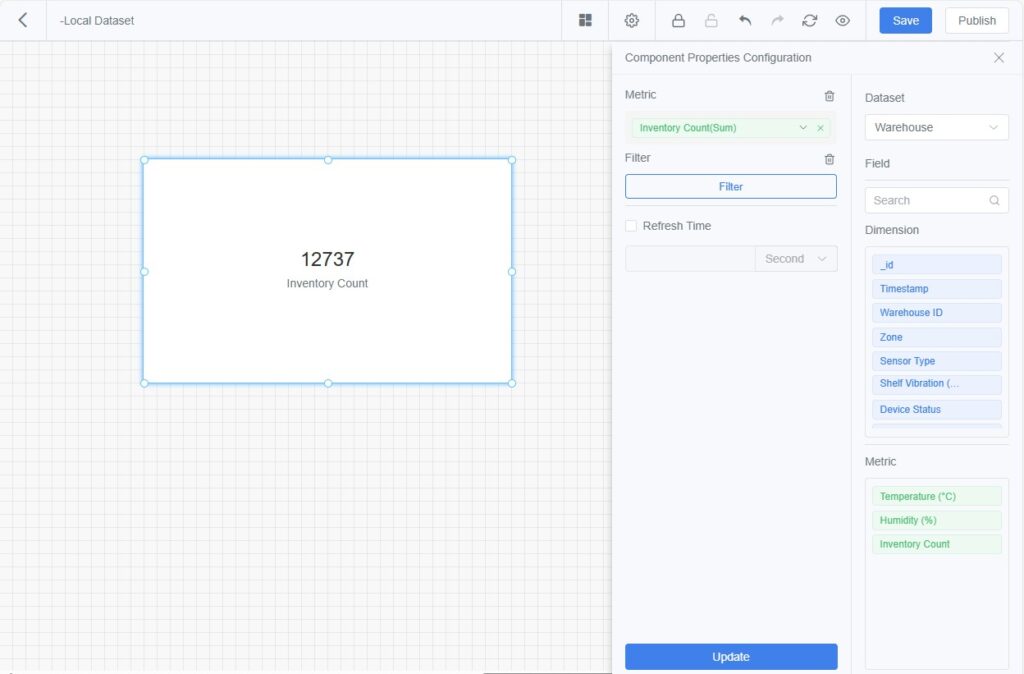Viewport: 1024px width, 674px height.
Task: Toggle preview with the eye icon
Action: click(x=843, y=20)
